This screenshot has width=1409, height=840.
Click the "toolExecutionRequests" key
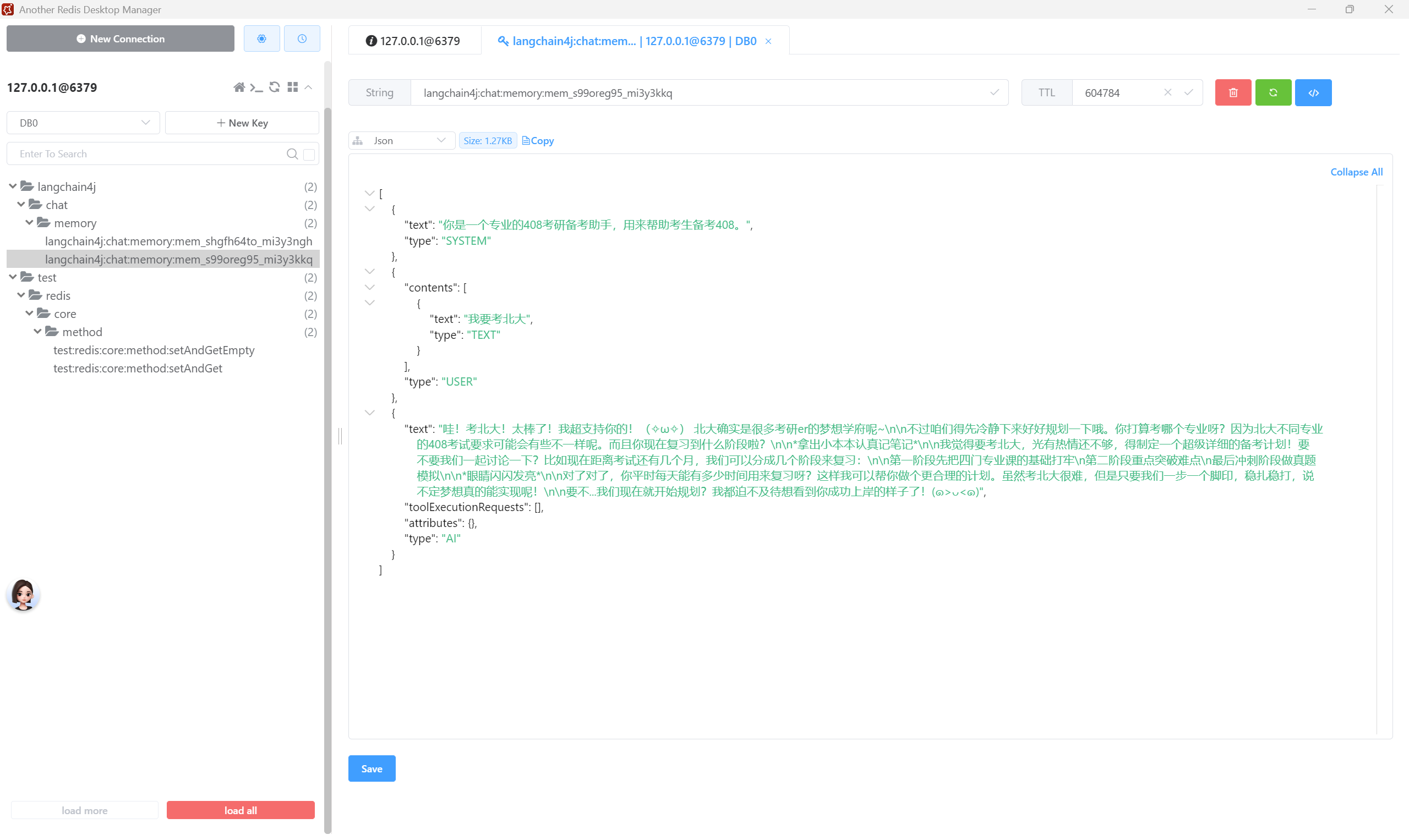click(467, 507)
